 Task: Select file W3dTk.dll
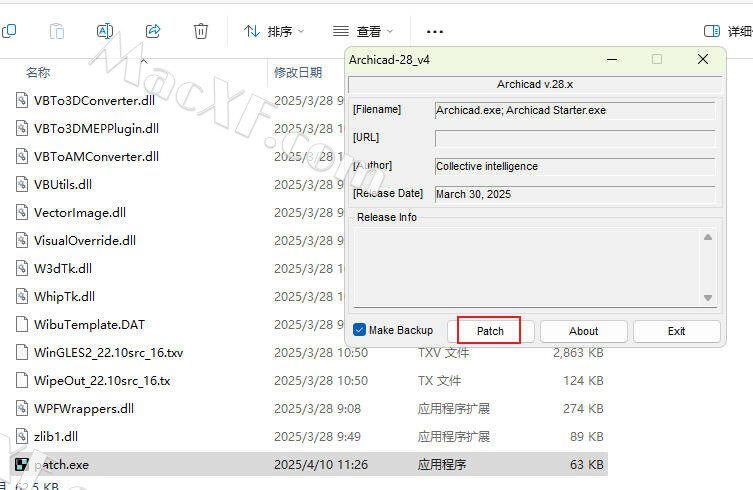(63, 269)
